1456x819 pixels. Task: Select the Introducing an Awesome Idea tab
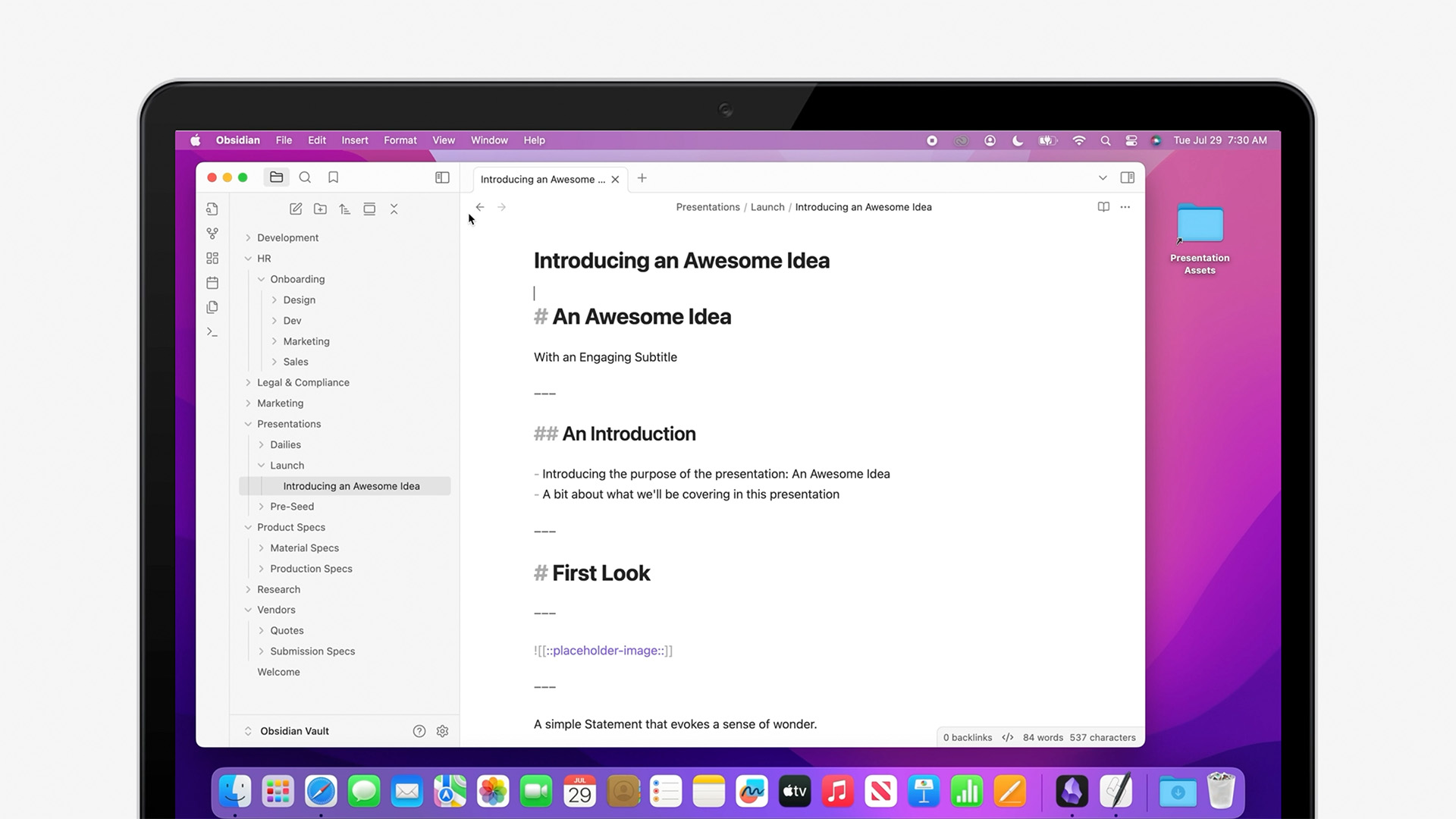coord(542,179)
